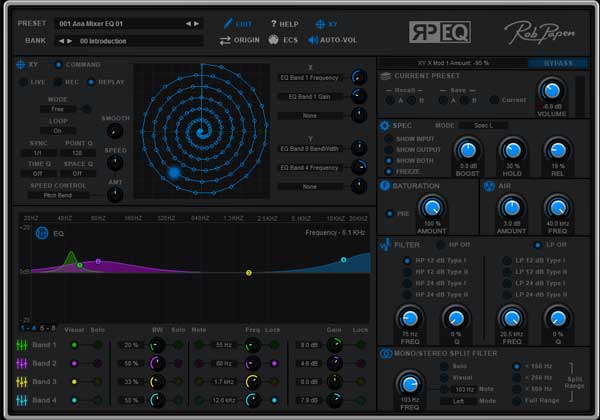
Task: Switch to bands 5 - 8 tab
Action: pyautogui.click(x=47, y=328)
